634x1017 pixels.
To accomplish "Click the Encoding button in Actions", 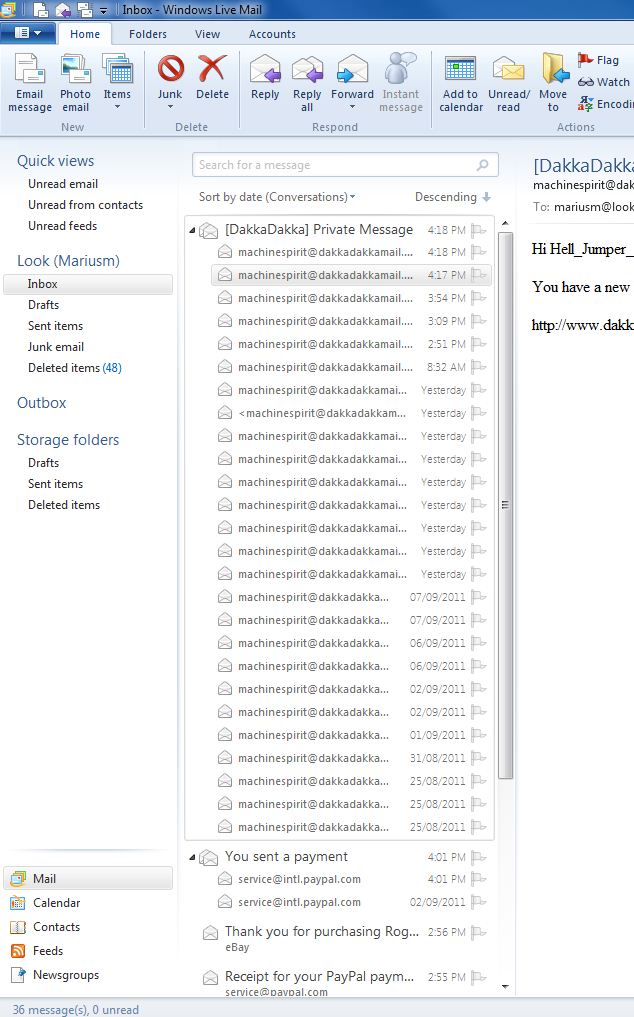I will point(605,104).
